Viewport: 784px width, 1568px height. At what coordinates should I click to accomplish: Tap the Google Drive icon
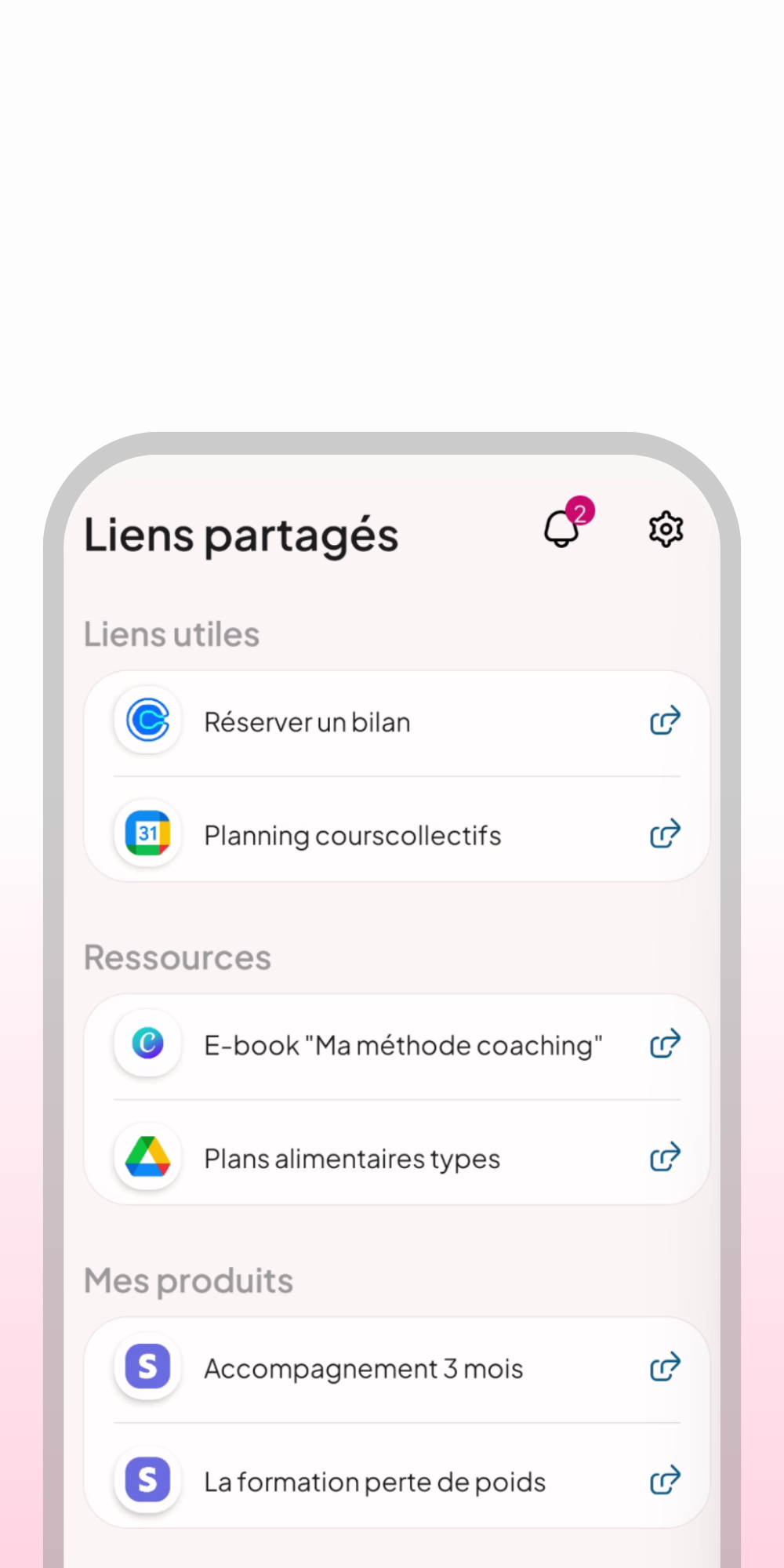(148, 1156)
